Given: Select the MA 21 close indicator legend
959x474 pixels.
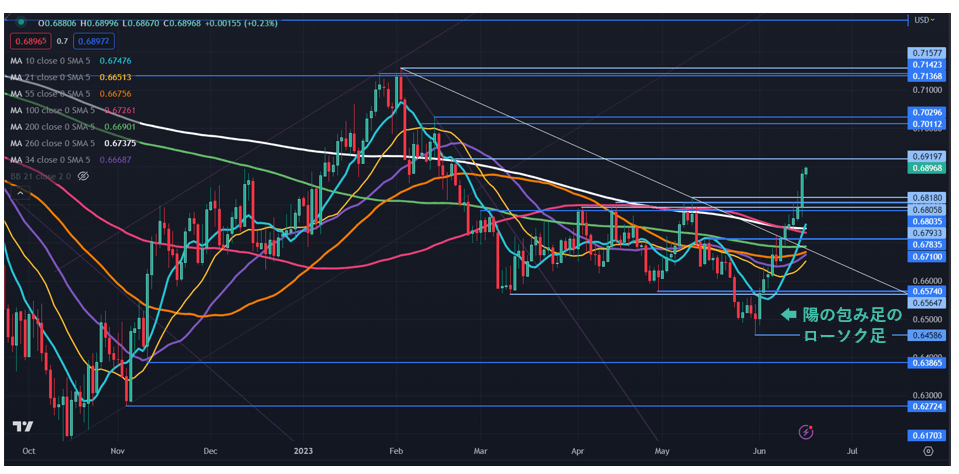Looking at the screenshot, I should [x=71, y=77].
